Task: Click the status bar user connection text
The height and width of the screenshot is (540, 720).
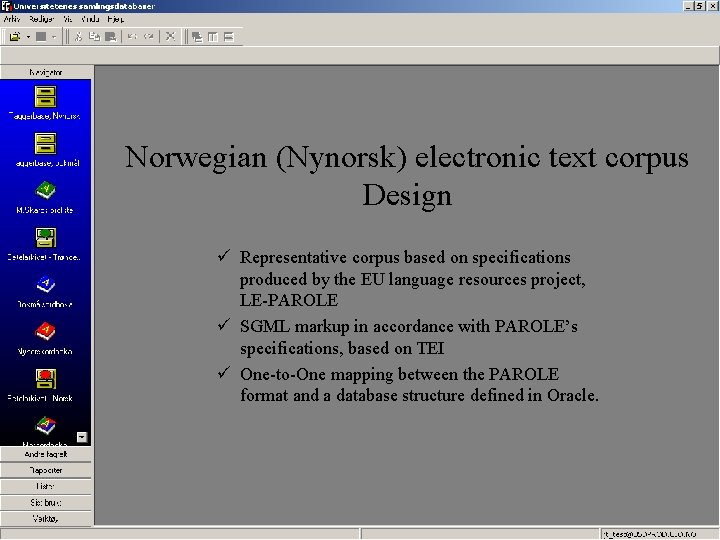Action: (x=649, y=534)
